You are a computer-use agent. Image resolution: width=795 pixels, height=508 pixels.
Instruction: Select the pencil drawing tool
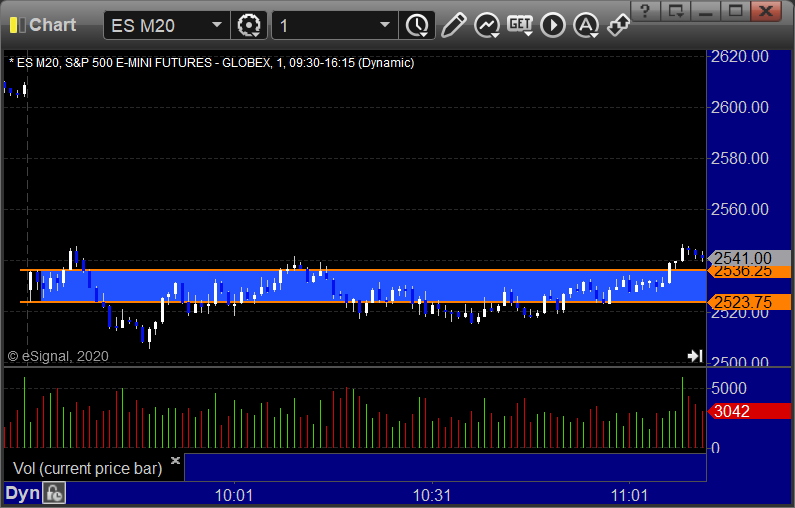click(x=453, y=25)
